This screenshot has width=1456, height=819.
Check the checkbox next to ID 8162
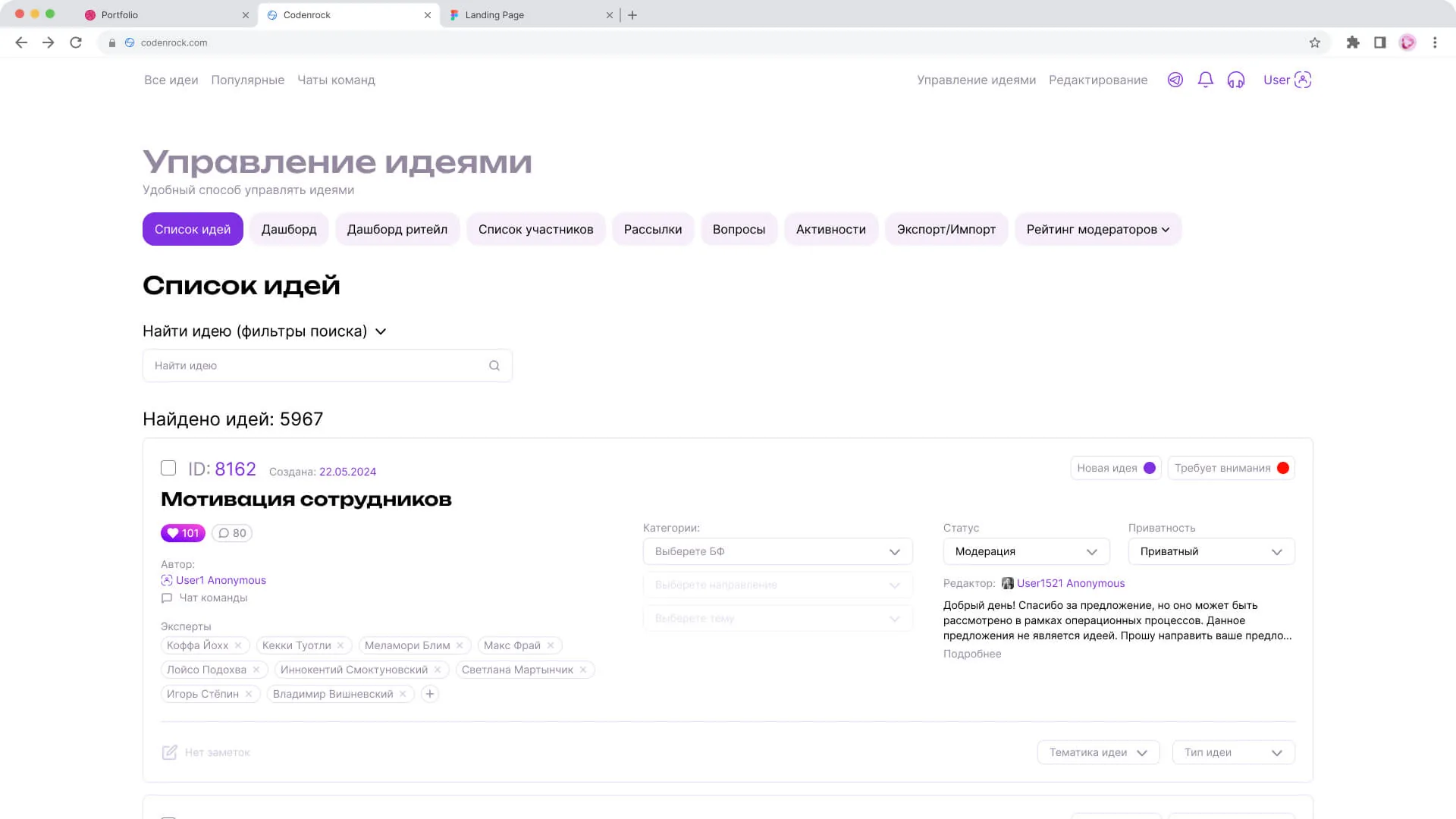pyautogui.click(x=168, y=468)
